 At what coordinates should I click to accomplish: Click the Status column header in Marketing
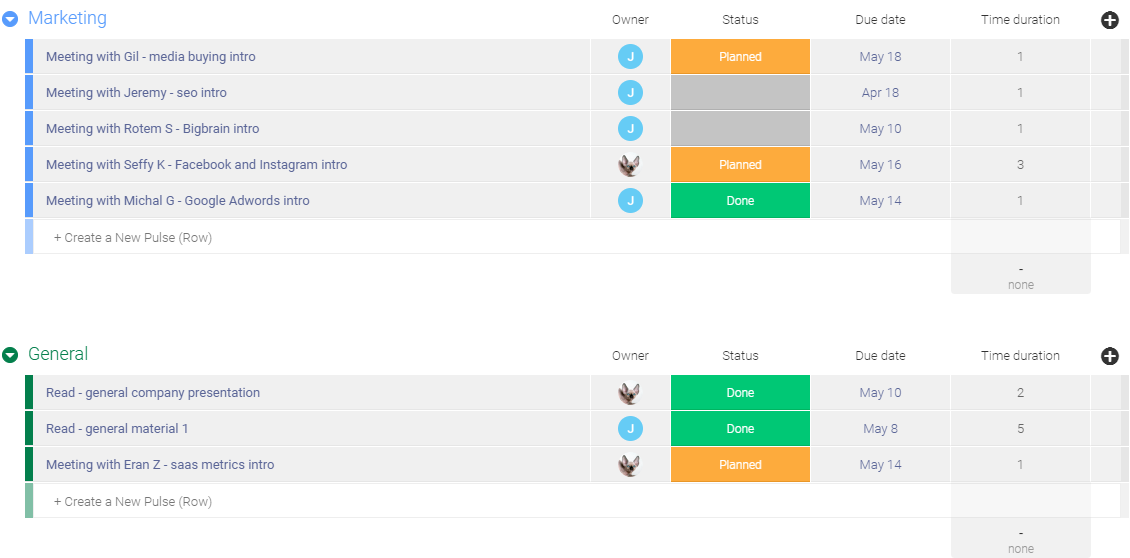coord(740,20)
